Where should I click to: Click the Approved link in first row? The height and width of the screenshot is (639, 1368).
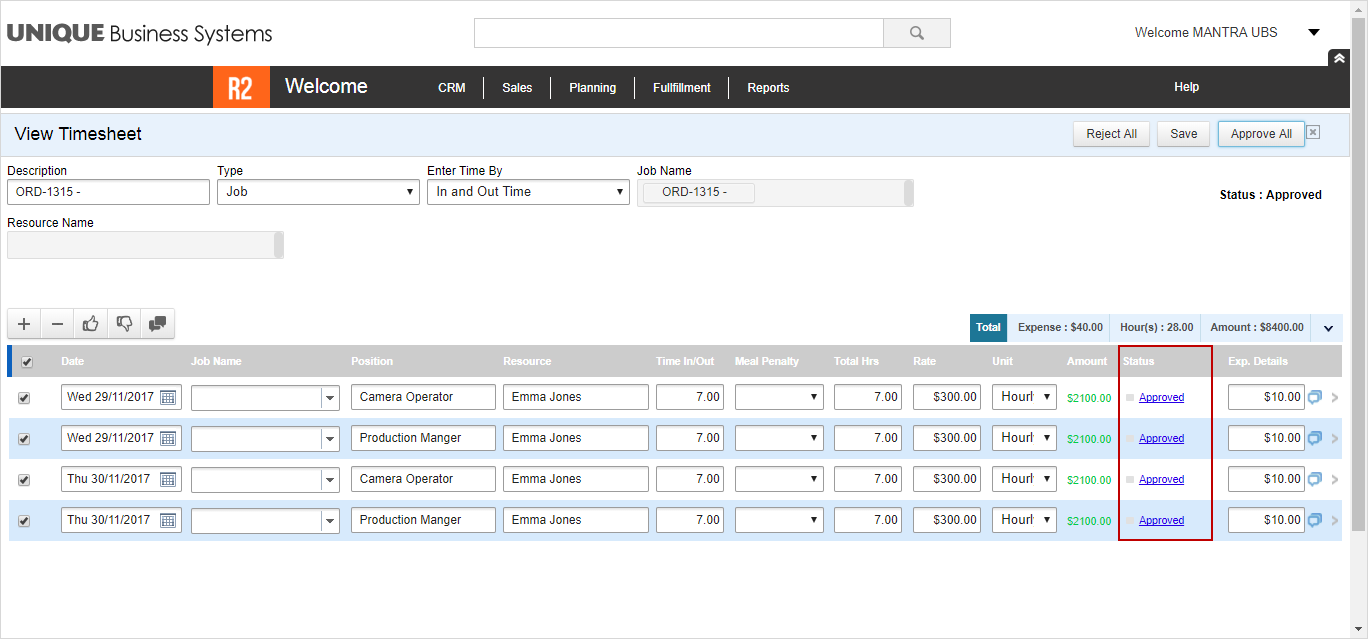click(1161, 398)
